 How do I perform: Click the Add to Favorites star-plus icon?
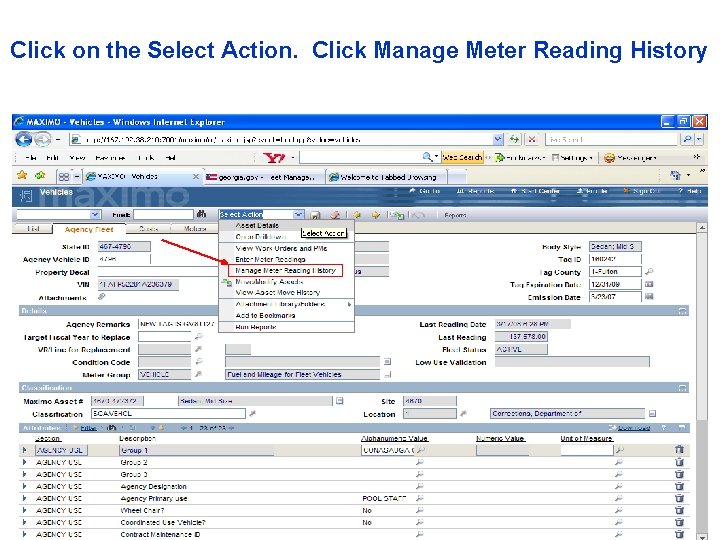tap(41, 175)
